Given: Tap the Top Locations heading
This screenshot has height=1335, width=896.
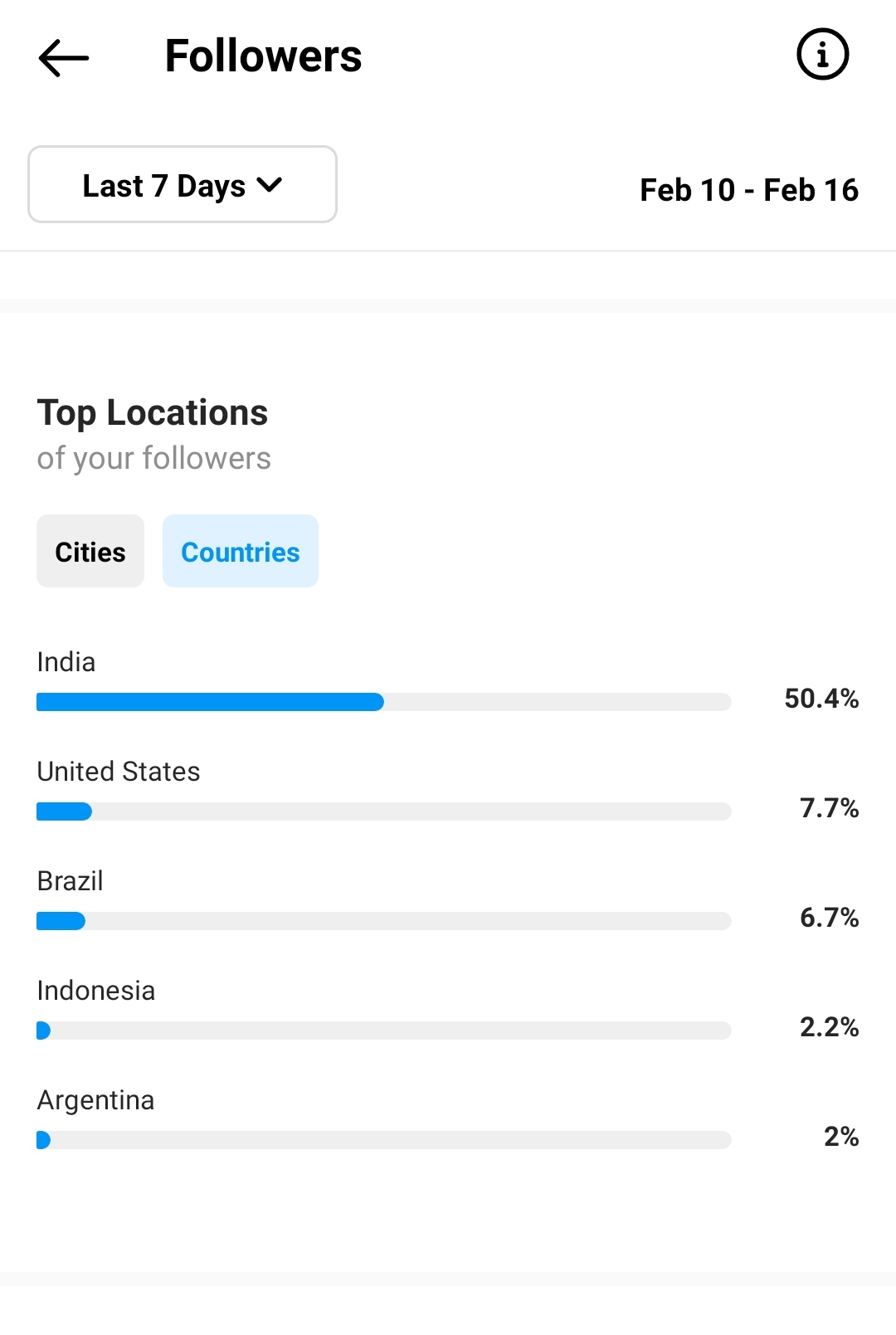Looking at the screenshot, I should click(x=153, y=413).
